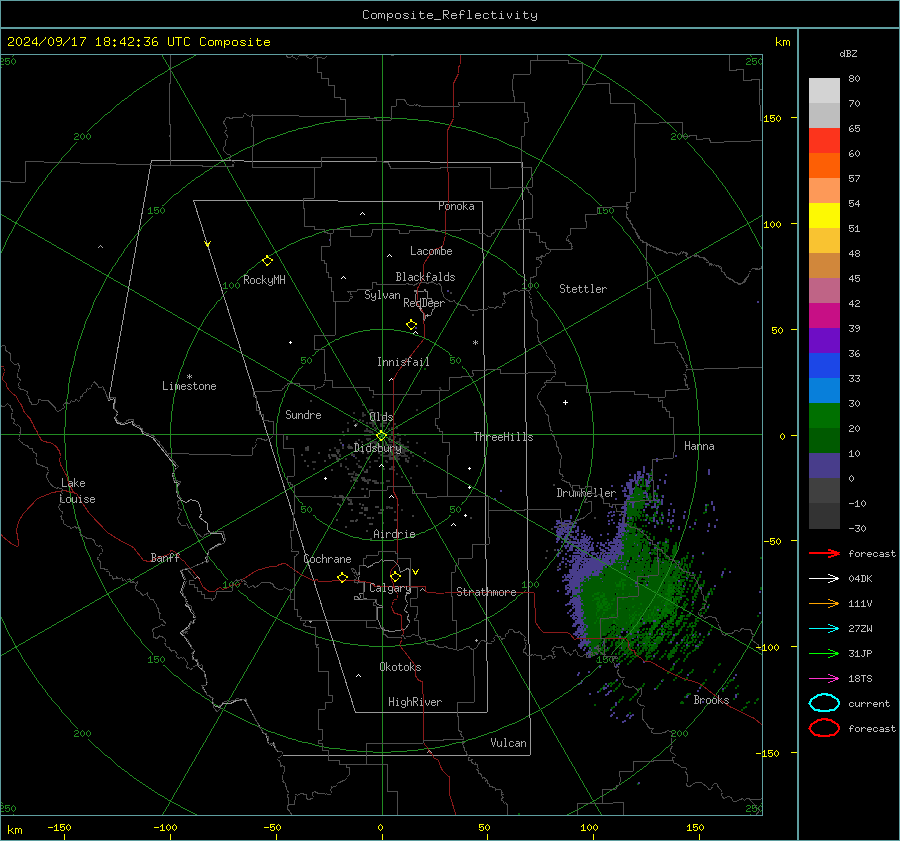Click the Drumheller city label
The height and width of the screenshot is (841, 900).
(585, 493)
